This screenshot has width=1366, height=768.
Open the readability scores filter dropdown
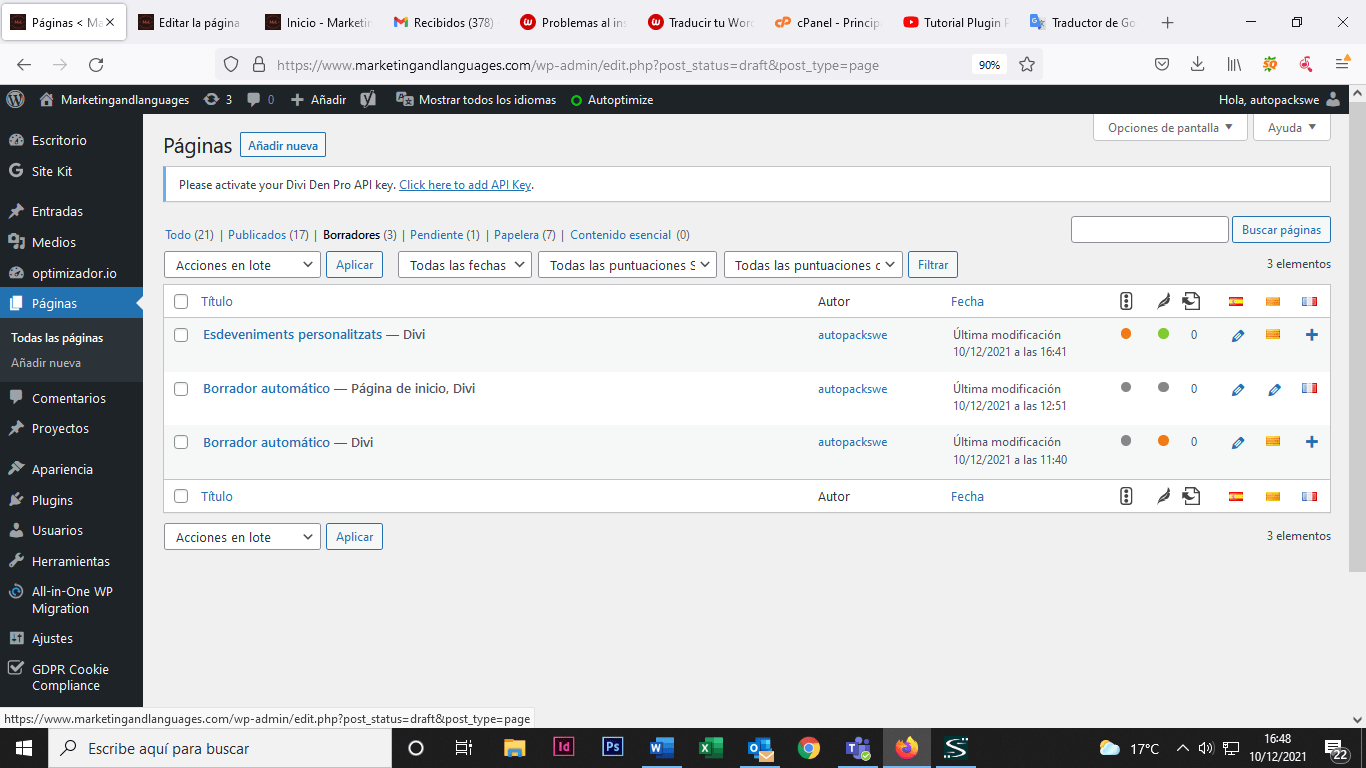[x=813, y=265]
